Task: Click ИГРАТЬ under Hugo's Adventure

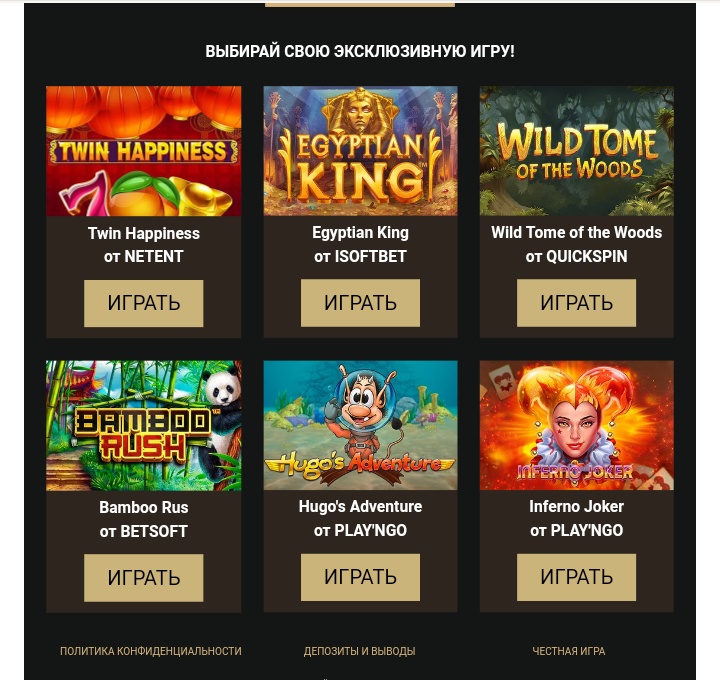Action: tap(360, 577)
